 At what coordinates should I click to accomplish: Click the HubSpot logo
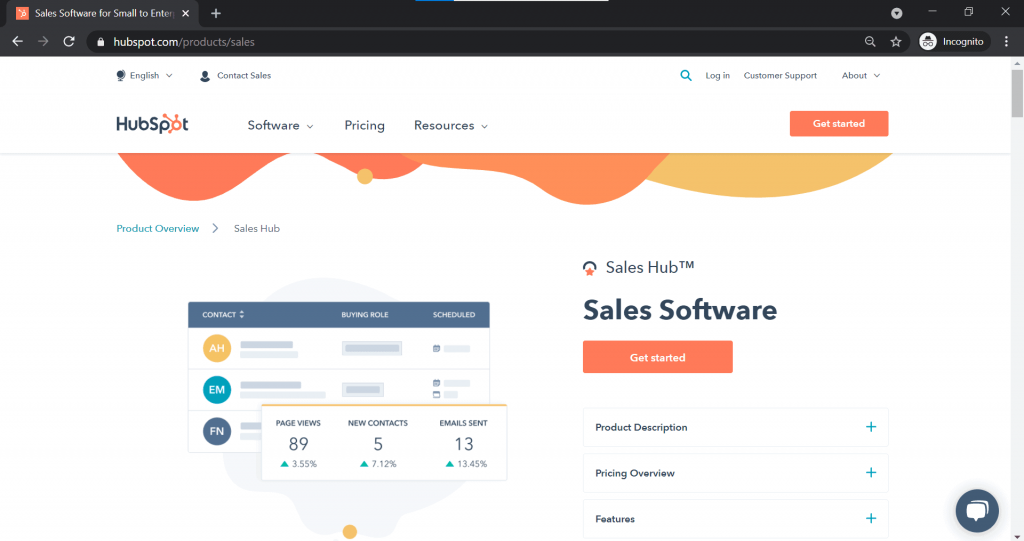[x=152, y=124]
